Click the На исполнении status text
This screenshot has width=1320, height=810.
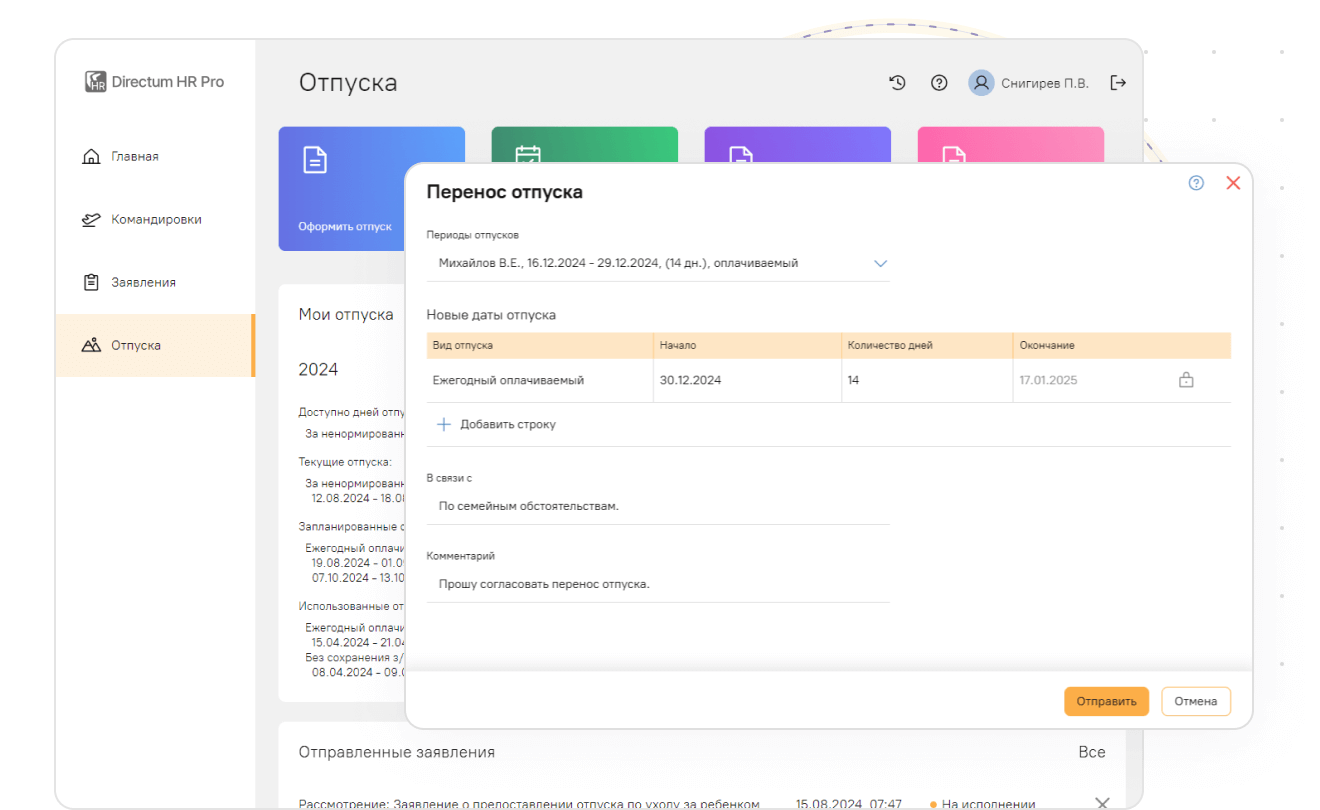989,803
